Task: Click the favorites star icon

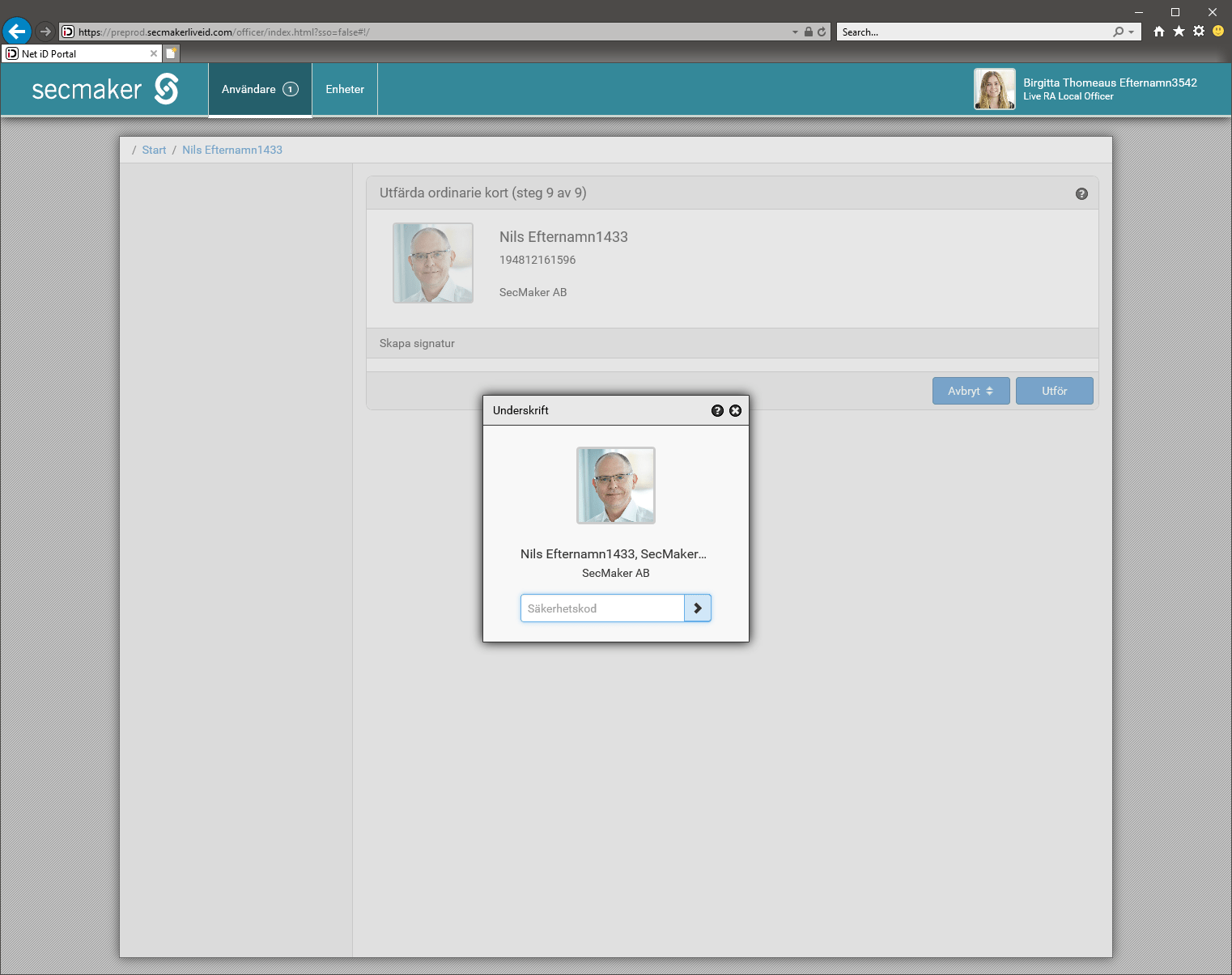Action: click(x=1179, y=32)
